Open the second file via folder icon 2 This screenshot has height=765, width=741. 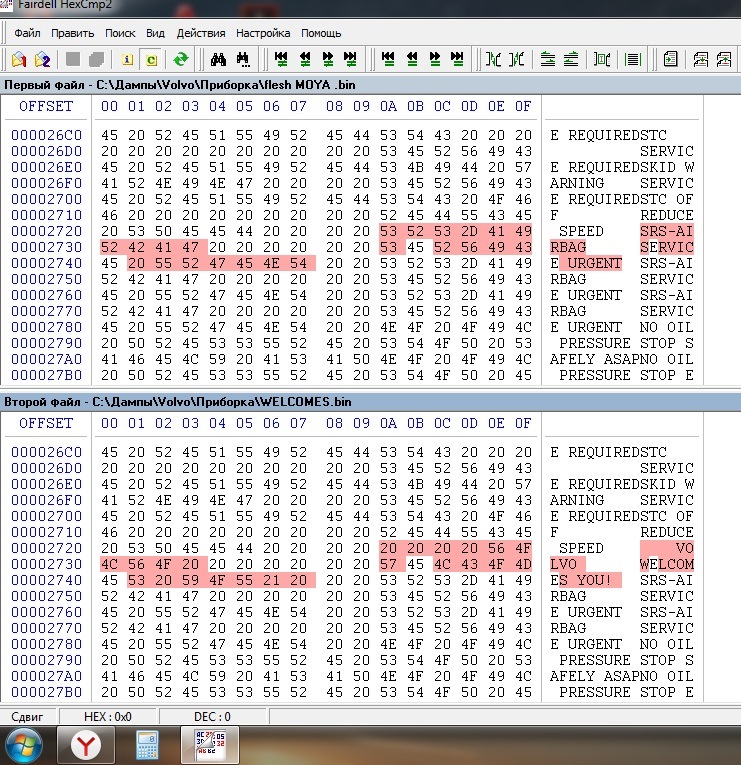42,60
